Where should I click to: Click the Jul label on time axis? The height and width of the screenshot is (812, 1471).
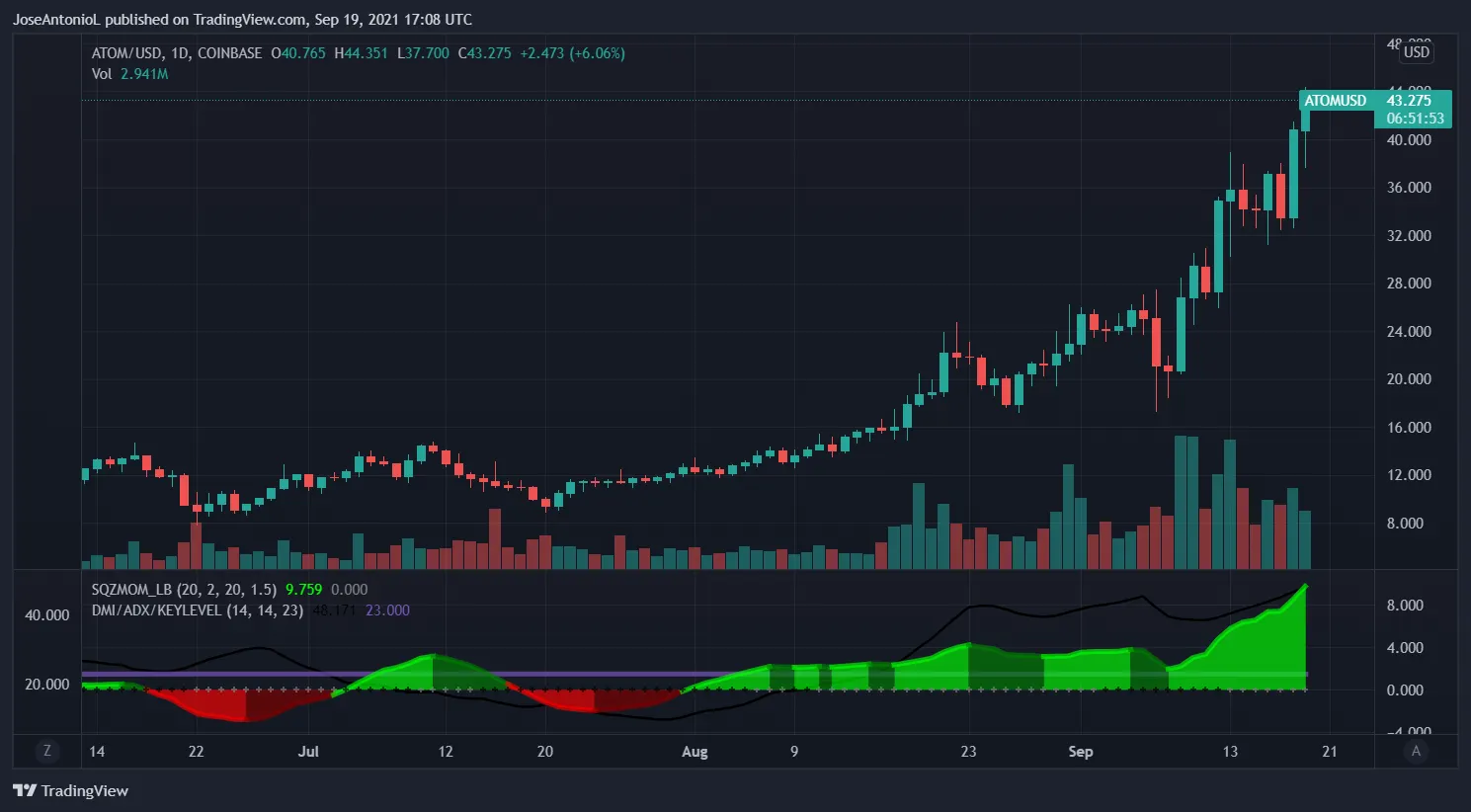click(308, 752)
